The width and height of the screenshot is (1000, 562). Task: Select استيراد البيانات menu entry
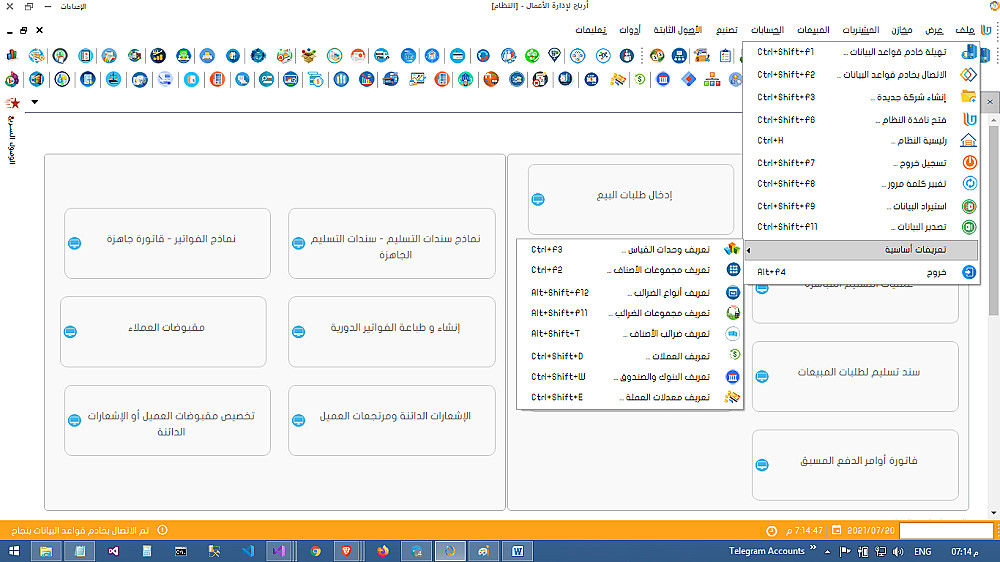click(861, 206)
